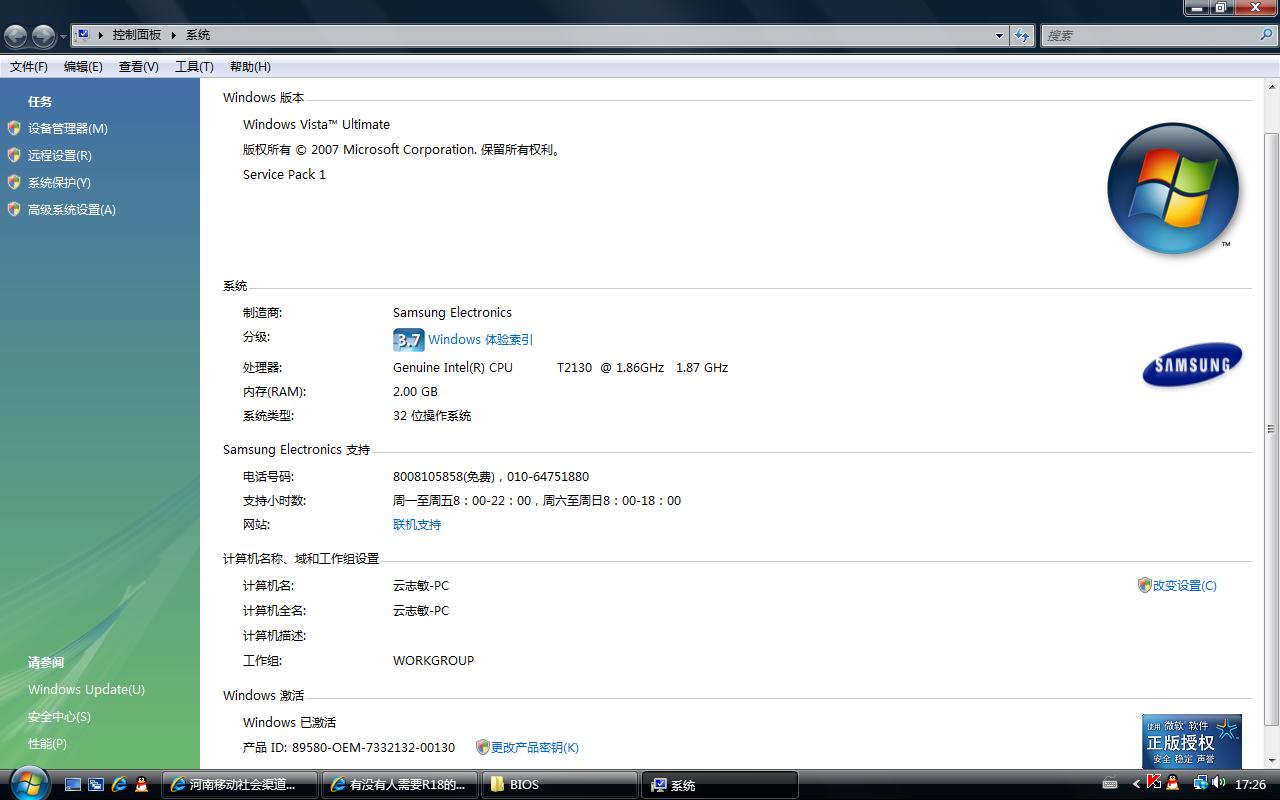This screenshot has width=1280, height=800.
Task: Click 改变设置(C) to change computer name
Action: pyautogui.click(x=1185, y=585)
